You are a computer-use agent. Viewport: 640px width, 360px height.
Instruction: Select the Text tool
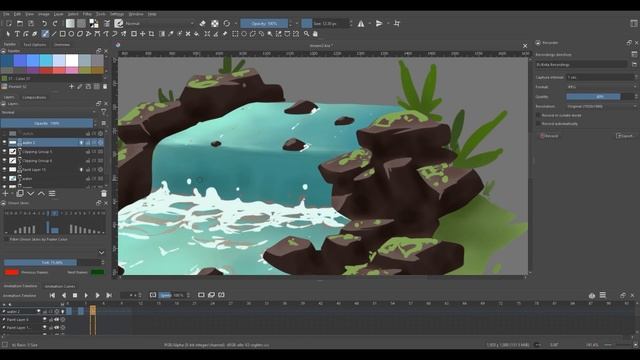click(17, 34)
